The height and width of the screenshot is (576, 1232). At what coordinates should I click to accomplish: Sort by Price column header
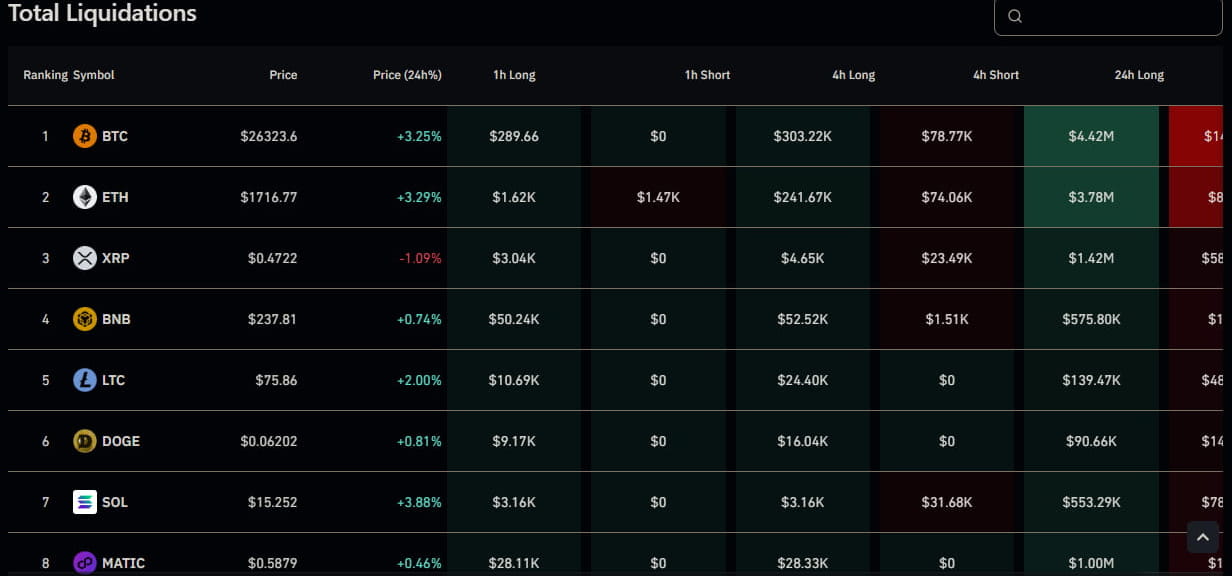[283, 75]
